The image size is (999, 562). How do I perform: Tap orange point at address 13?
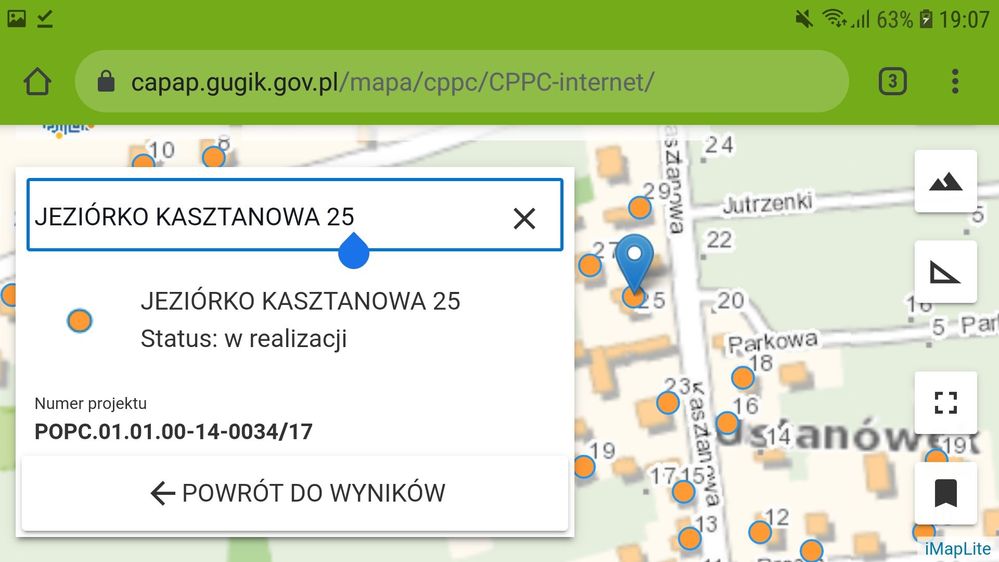pos(689,538)
